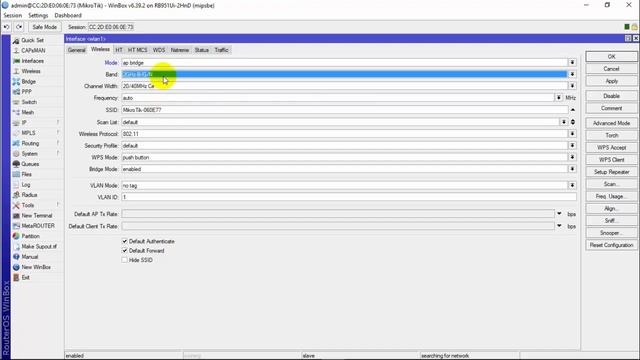Click the Apply button

pos(611,81)
